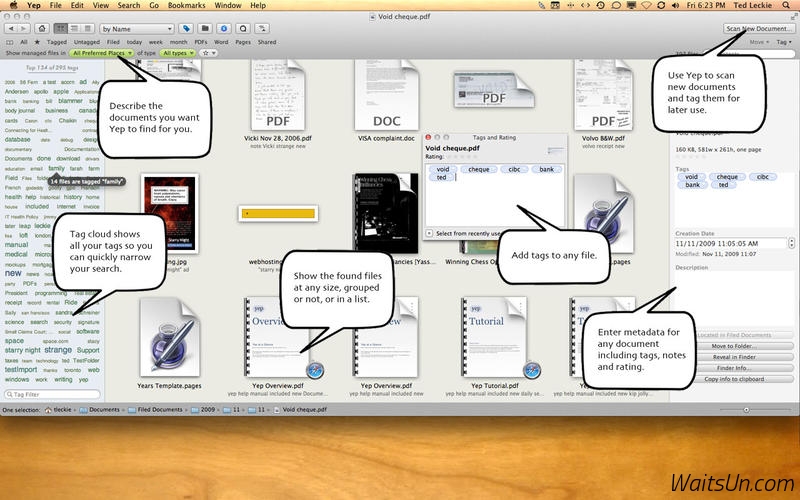Viewport: 800px width, 500px height.
Task: Open the 'by Name' sort dropdown
Action: coord(137,29)
